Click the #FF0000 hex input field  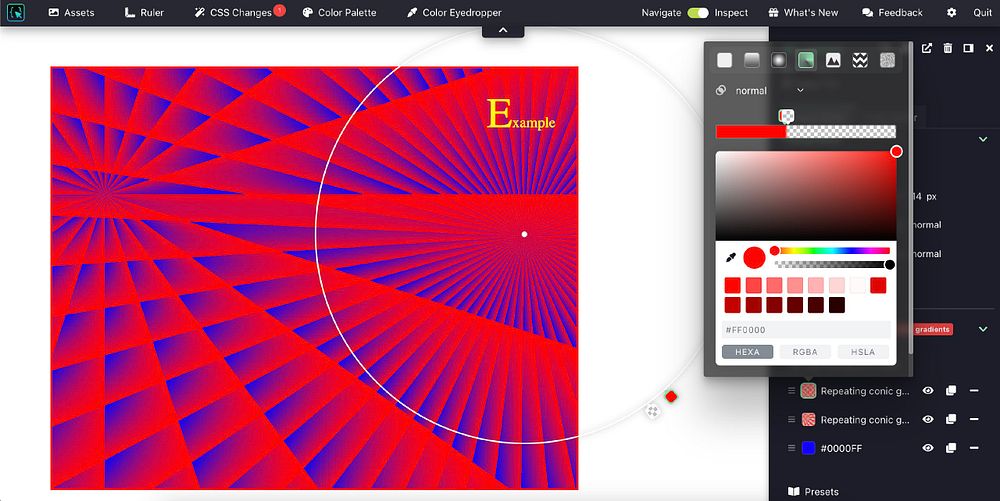click(x=805, y=330)
